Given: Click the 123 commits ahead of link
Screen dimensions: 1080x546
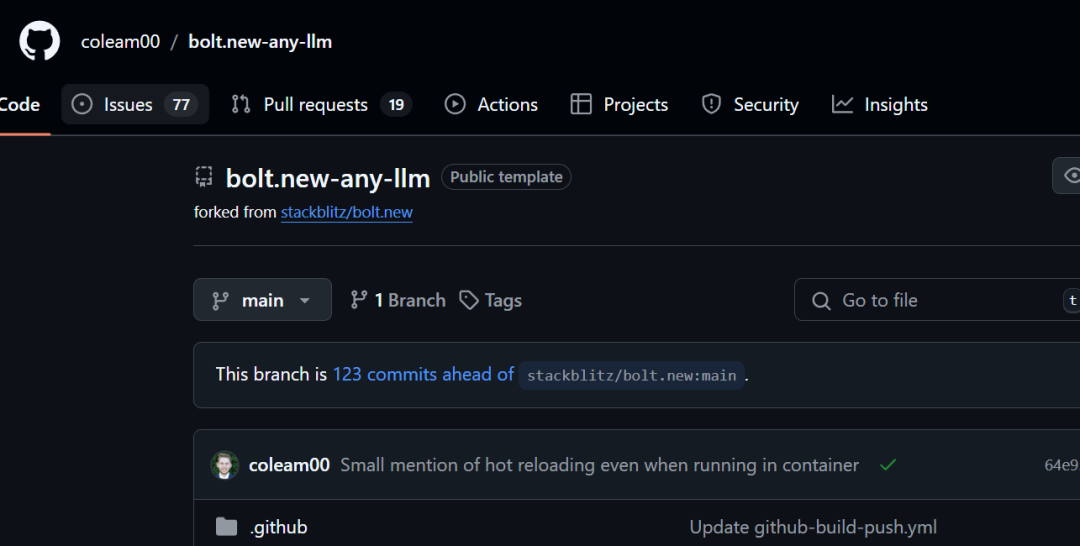Looking at the screenshot, I should 423,374.
